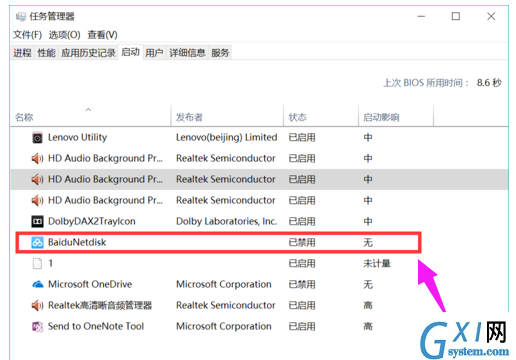Click Dolby Laboratories, Inc. publisher cell
The width and height of the screenshot is (516, 360).
tap(227, 221)
